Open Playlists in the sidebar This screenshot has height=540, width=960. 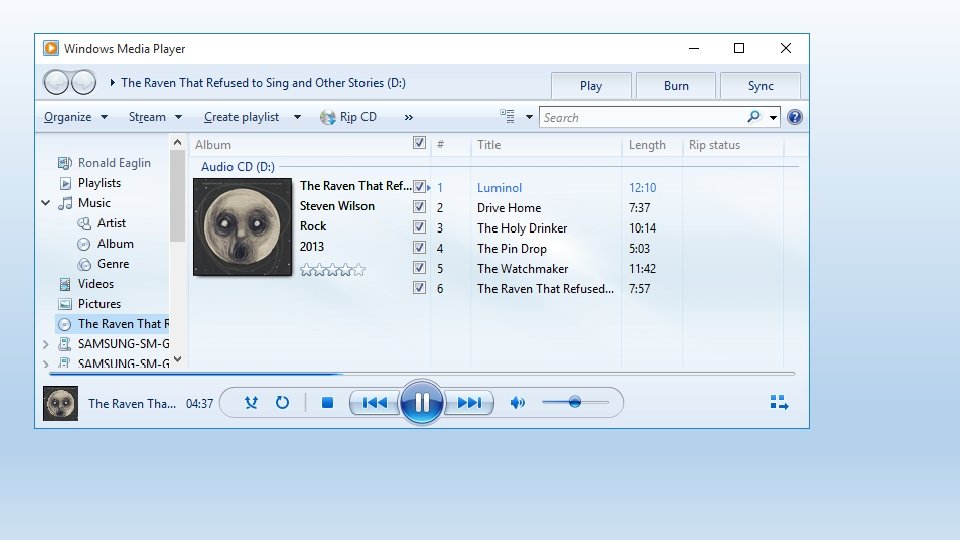89,183
